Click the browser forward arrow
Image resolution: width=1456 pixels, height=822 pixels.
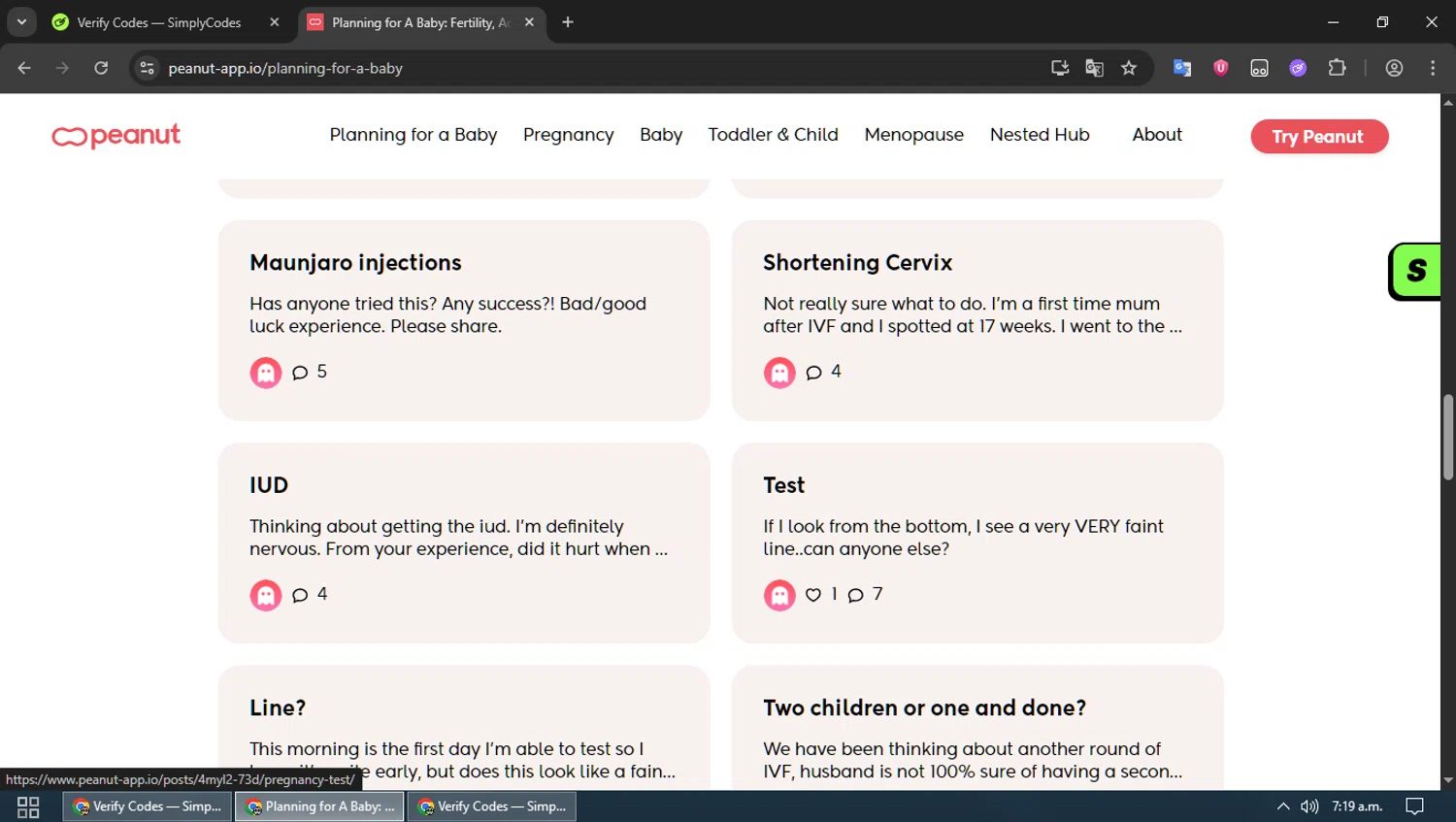click(62, 68)
